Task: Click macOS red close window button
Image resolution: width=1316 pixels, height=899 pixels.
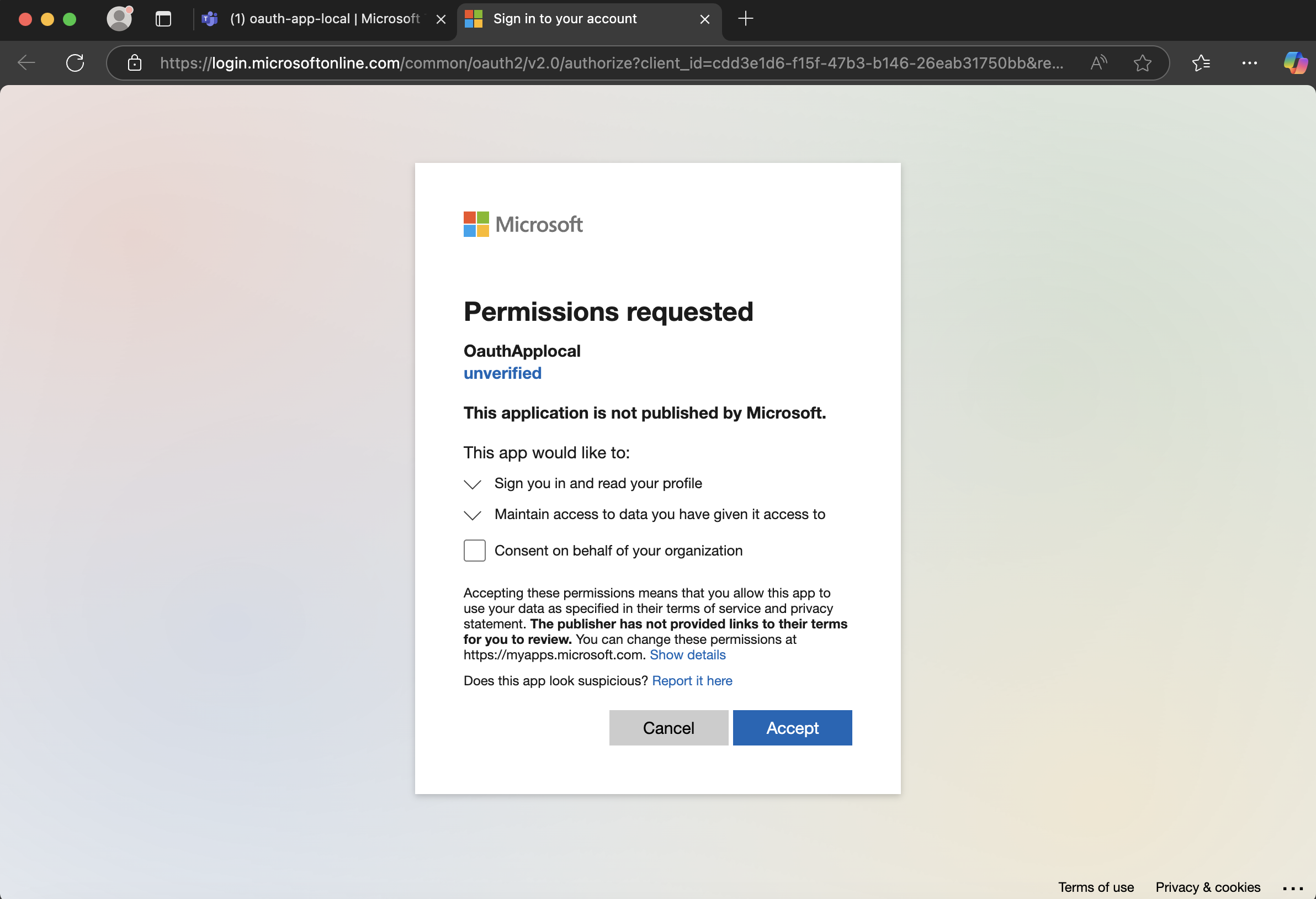Action: pos(25,19)
